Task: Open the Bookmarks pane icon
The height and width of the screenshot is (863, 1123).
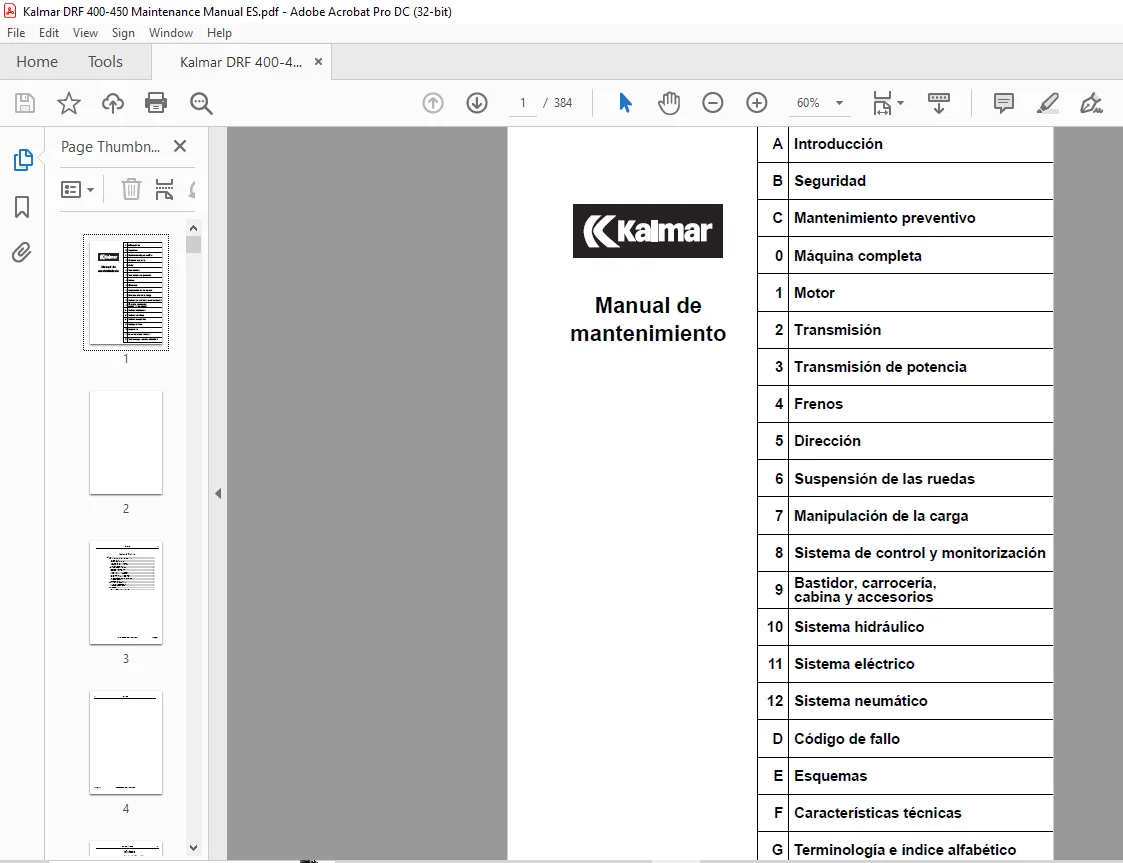Action: (x=22, y=207)
